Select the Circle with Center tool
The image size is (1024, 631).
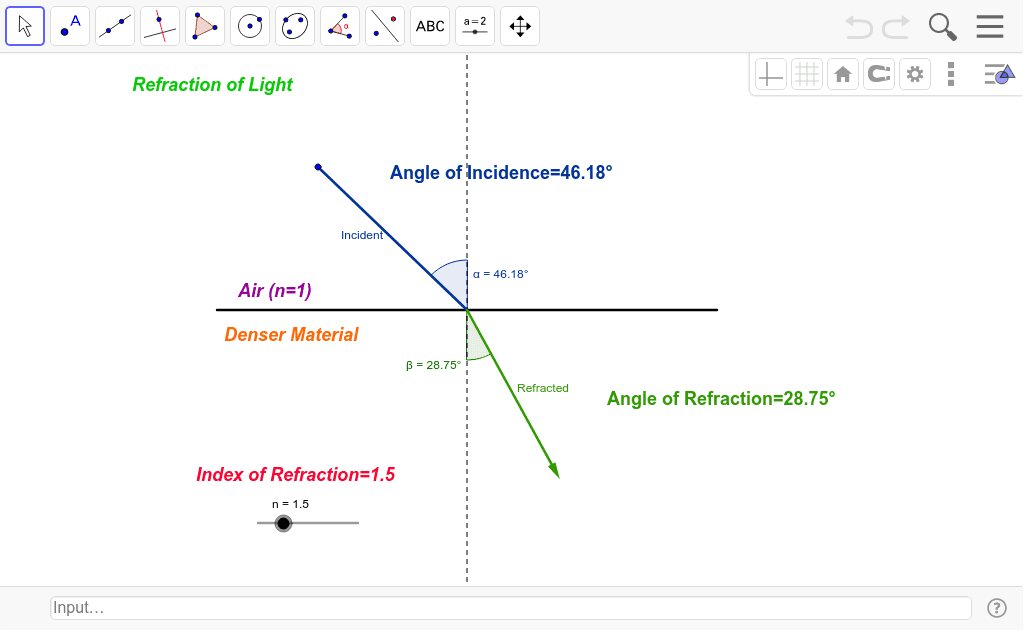[250, 26]
